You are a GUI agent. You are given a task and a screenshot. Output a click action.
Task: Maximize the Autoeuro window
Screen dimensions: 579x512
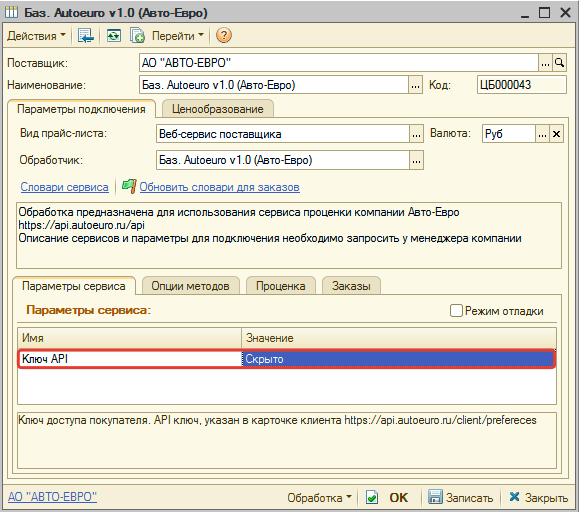(545, 13)
